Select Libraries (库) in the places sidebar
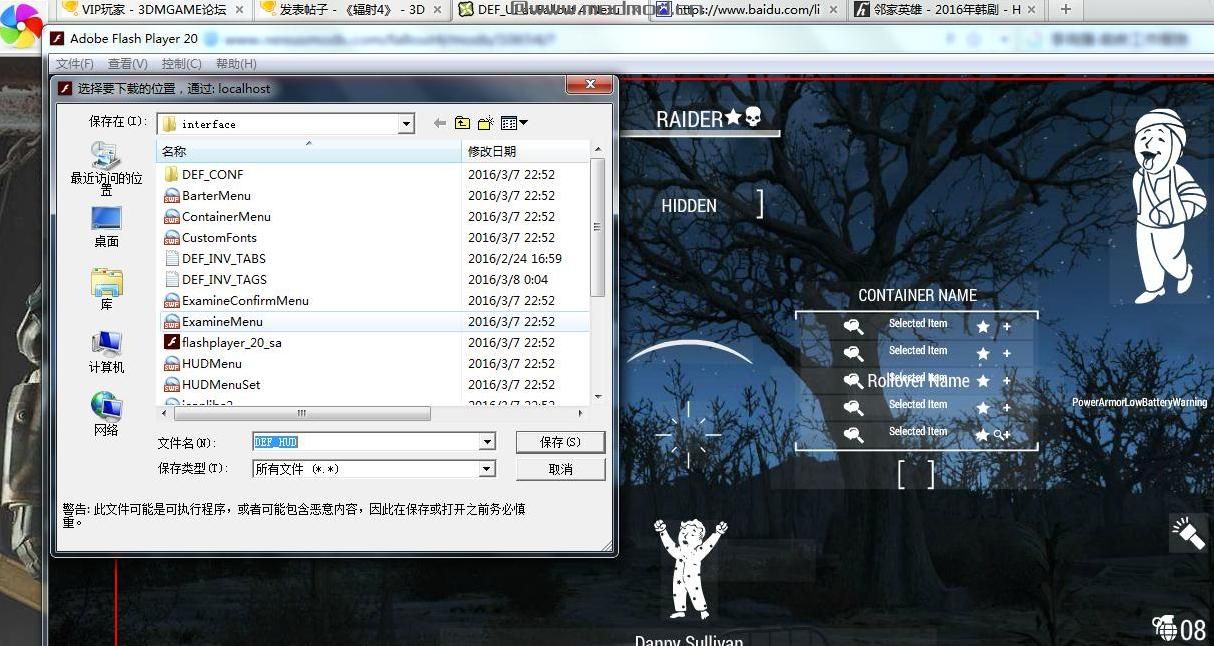Image resolution: width=1214 pixels, height=646 pixels. point(106,290)
